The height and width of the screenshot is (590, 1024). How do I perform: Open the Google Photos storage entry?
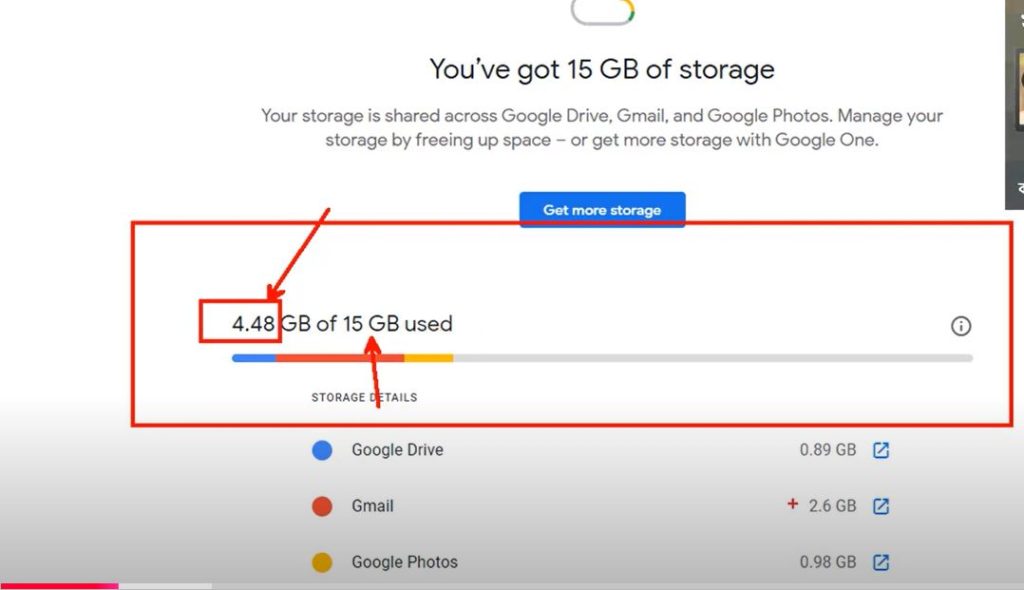pos(403,562)
